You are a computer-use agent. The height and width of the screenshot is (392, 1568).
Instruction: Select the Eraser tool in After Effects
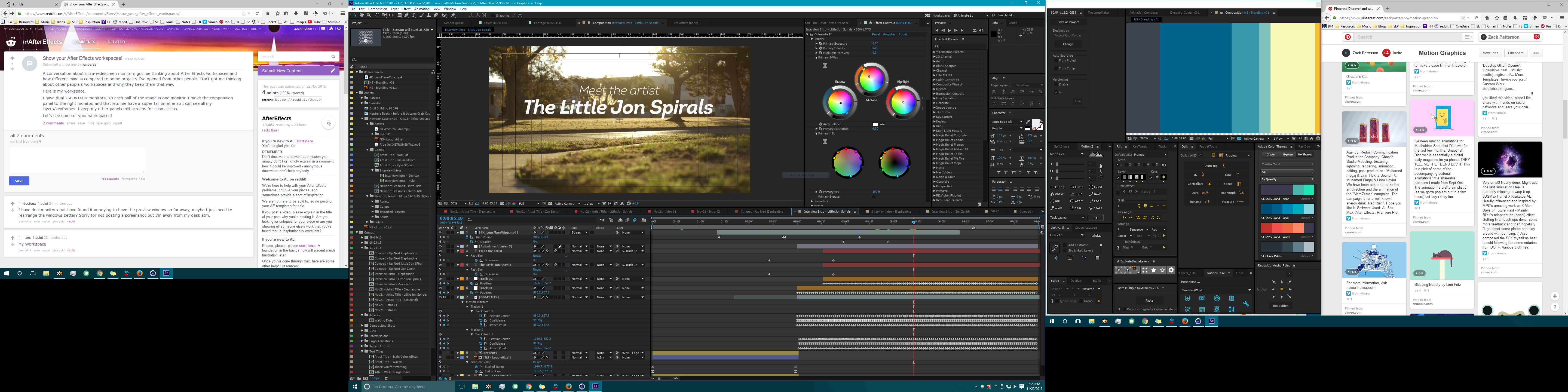pos(436,15)
